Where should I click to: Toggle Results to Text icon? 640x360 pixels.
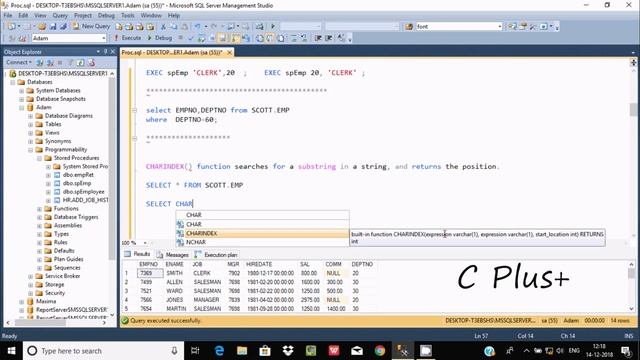click(260, 38)
